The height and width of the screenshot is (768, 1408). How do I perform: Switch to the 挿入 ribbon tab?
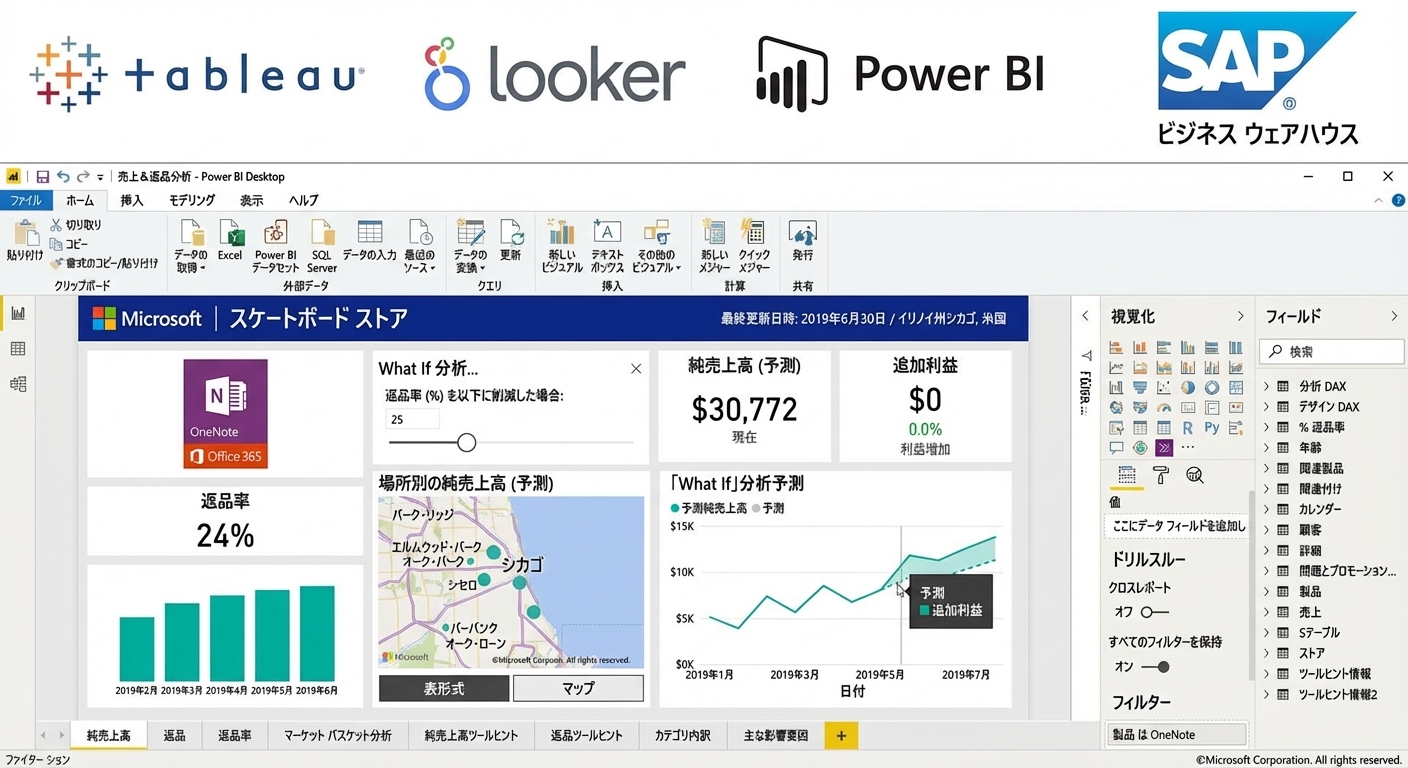tap(132, 200)
